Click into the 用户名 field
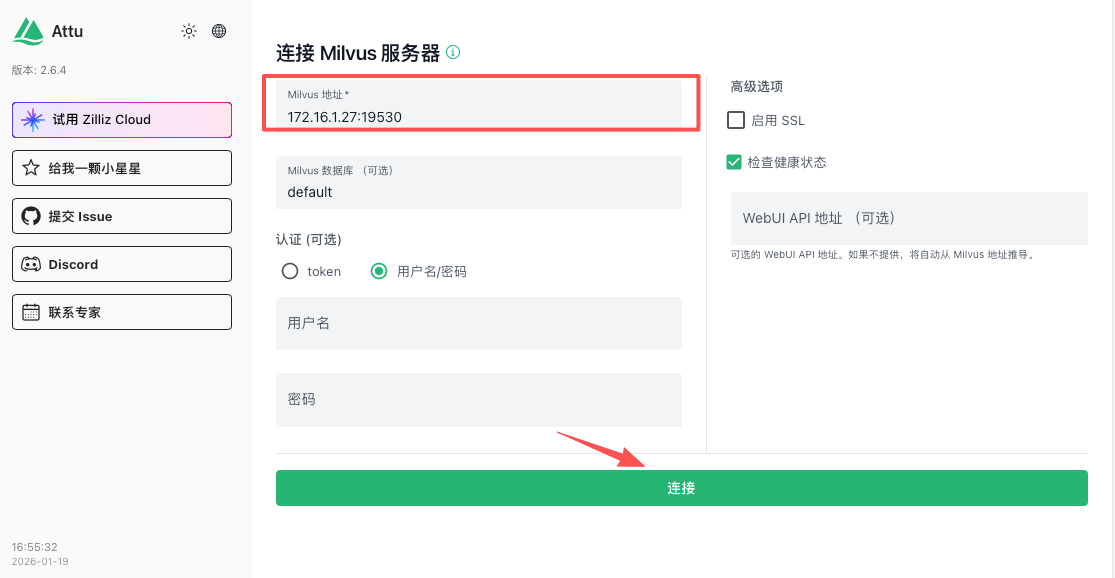Viewport: 1115px width, 578px height. coord(478,323)
